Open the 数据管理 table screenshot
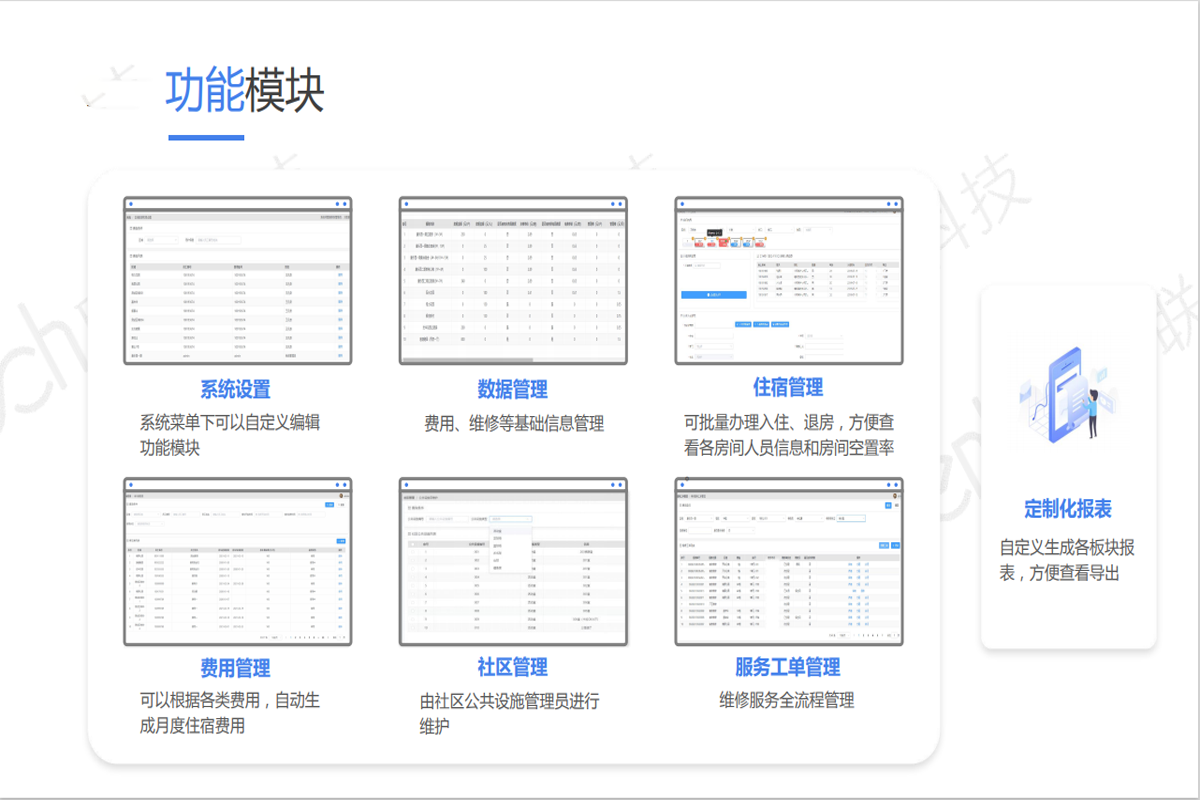The width and height of the screenshot is (1200, 800). coord(512,281)
